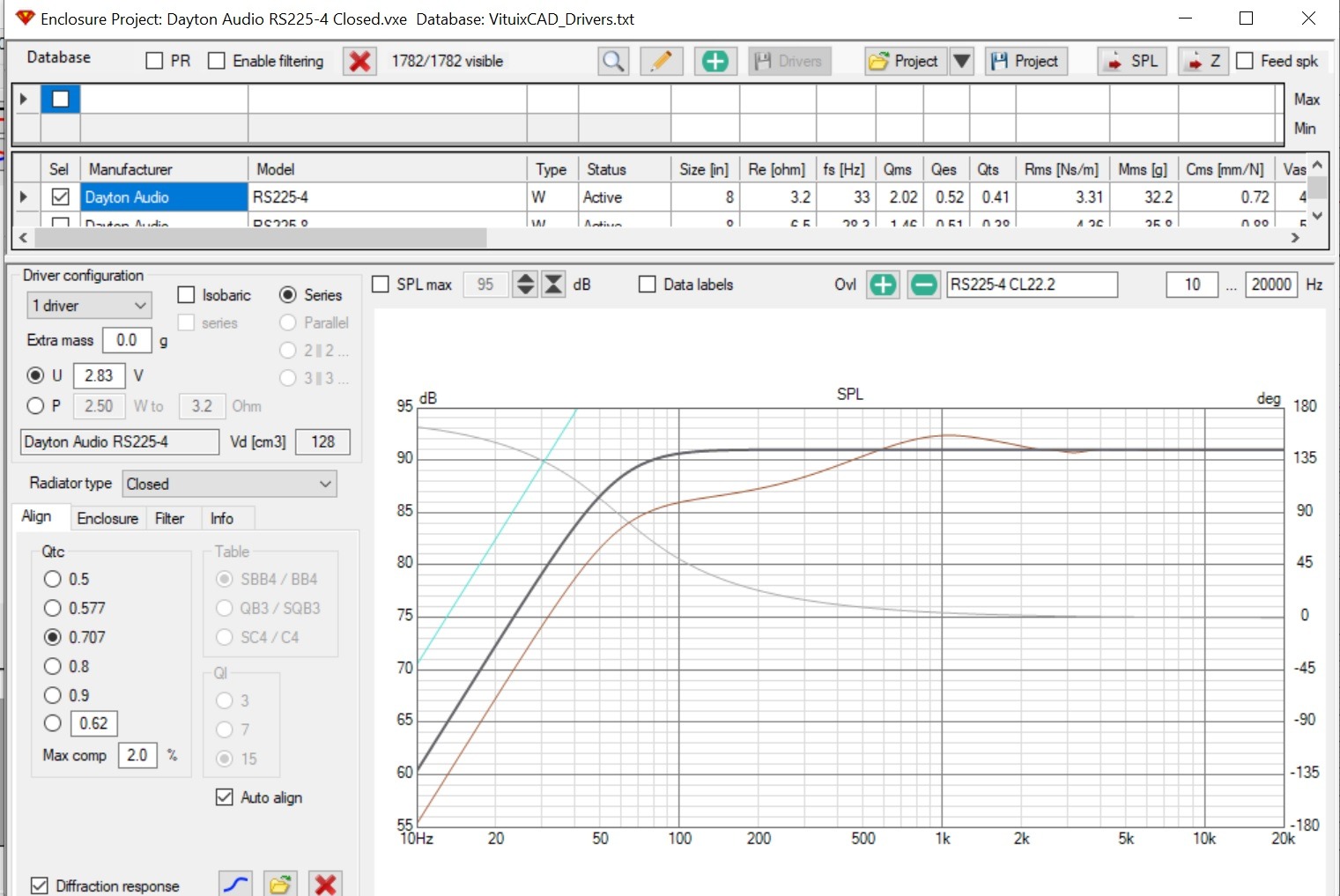1340x896 pixels.
Task: Select Qtc 0.707 radio button
Action: [53, 637]
